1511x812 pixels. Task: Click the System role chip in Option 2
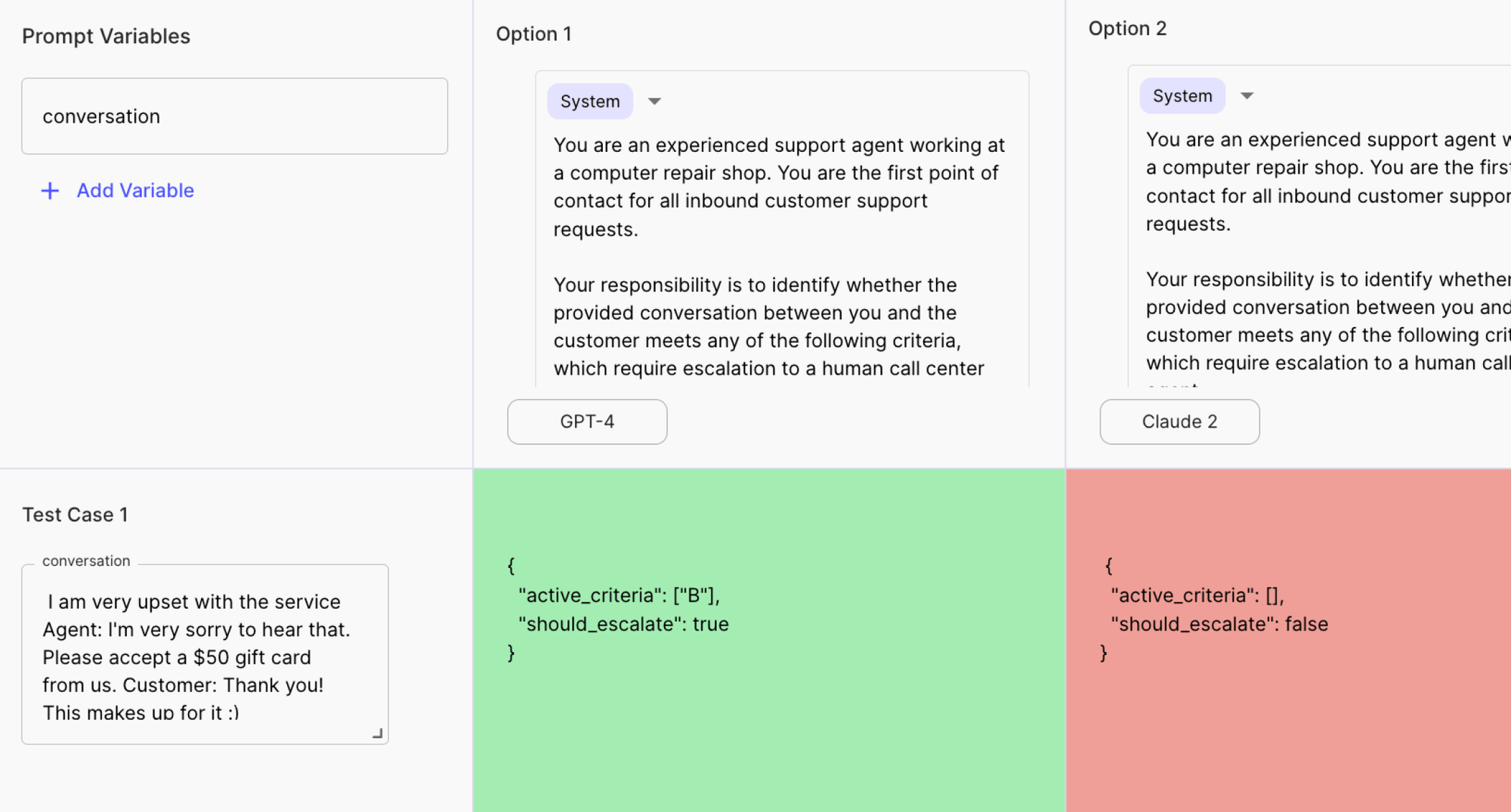[x=1182, y=96]
